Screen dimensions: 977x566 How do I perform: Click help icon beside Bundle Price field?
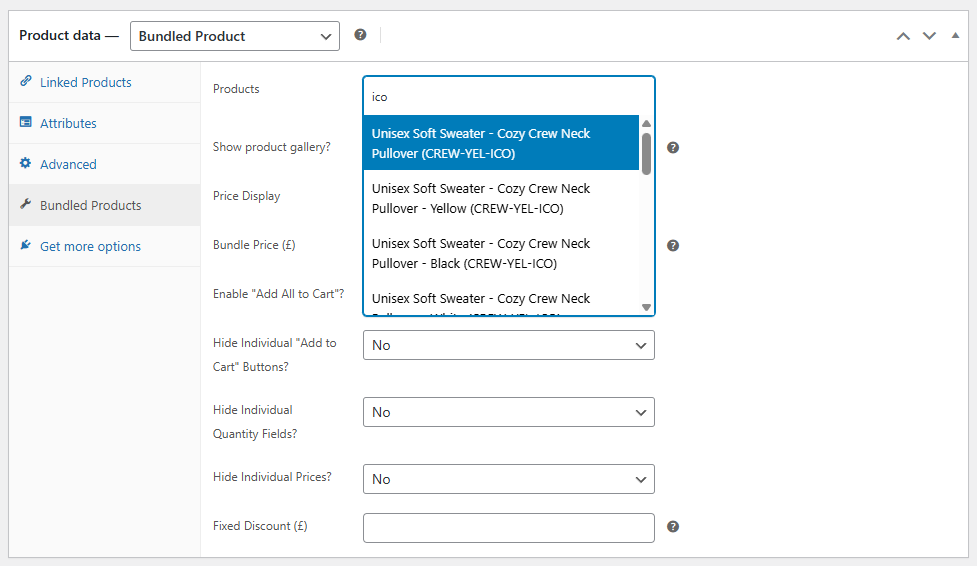[673, 246]
